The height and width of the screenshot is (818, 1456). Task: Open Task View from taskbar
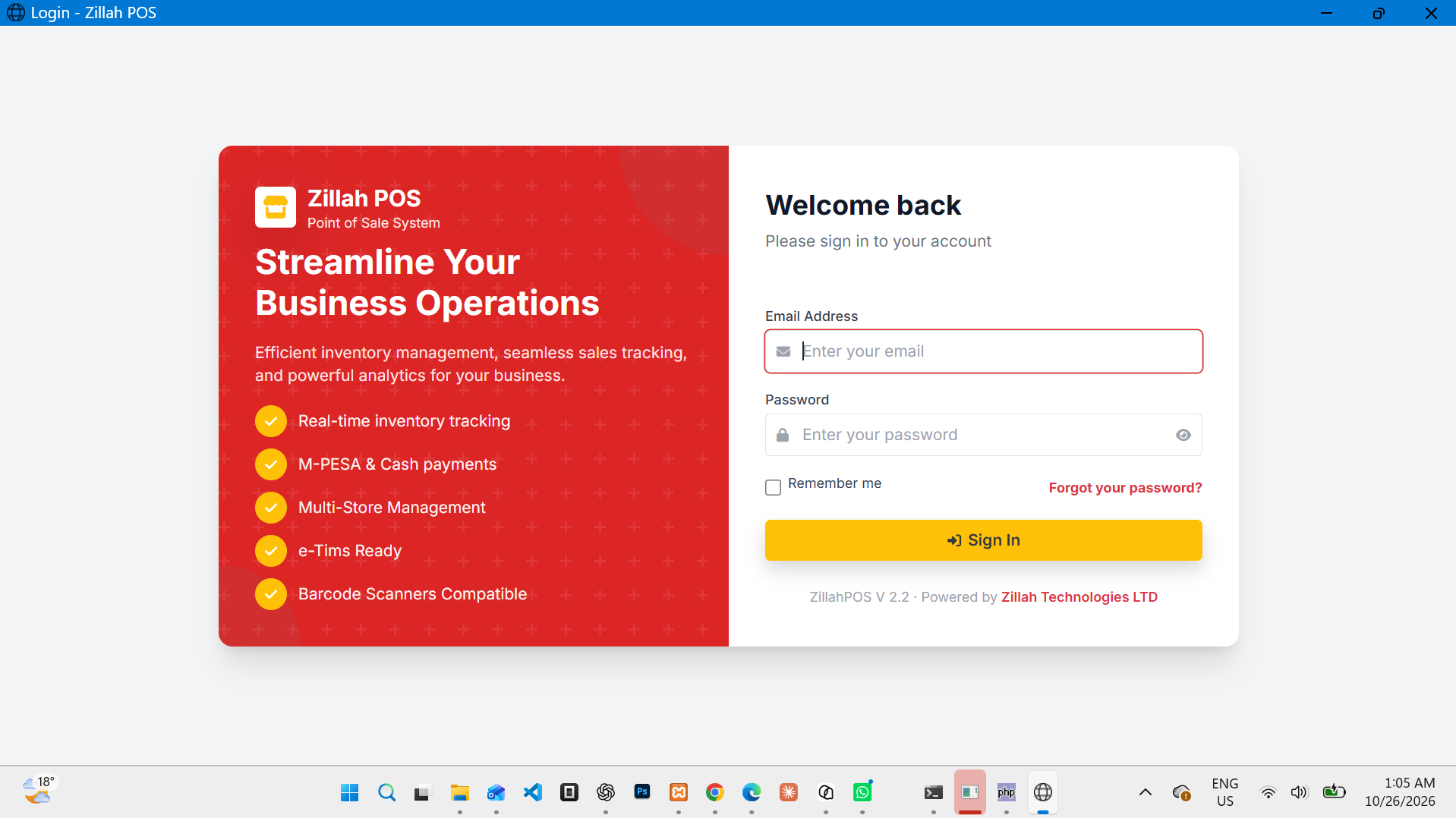[423, 793]
